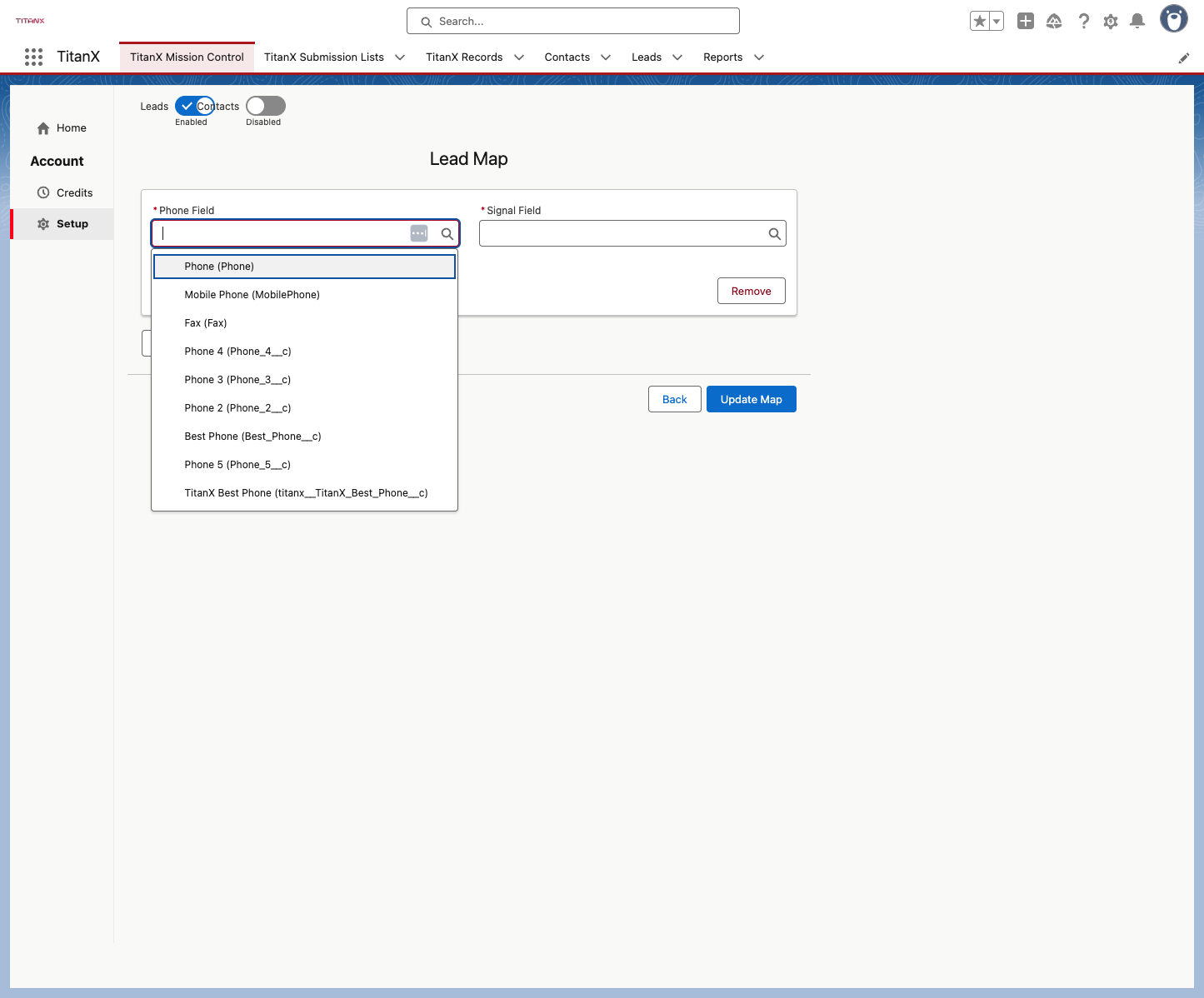Open the setup gear icon in header
This screenshot has width=1204, height=998.
1111,22
